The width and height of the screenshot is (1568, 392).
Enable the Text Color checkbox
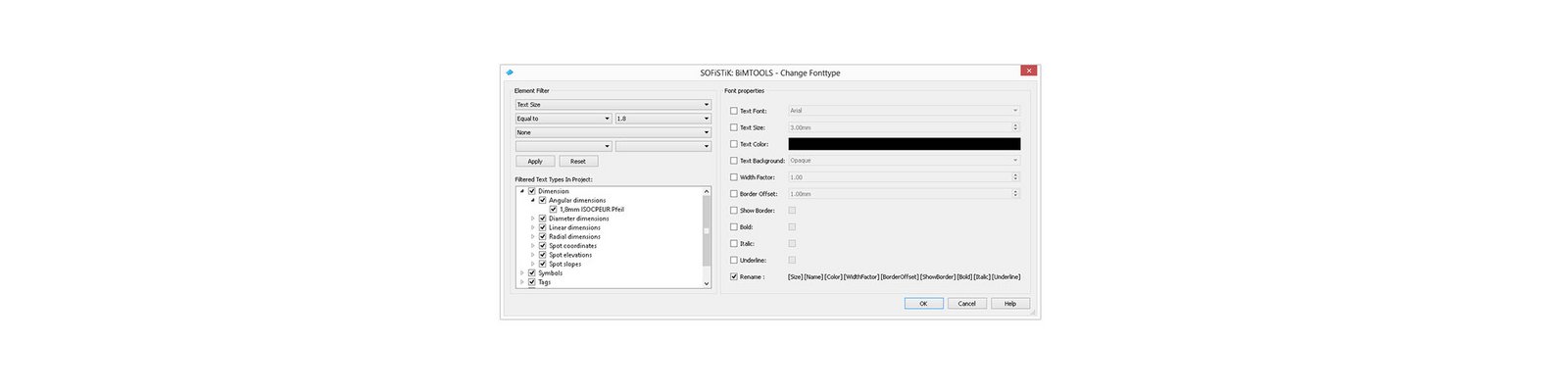(x=734, y=144)
